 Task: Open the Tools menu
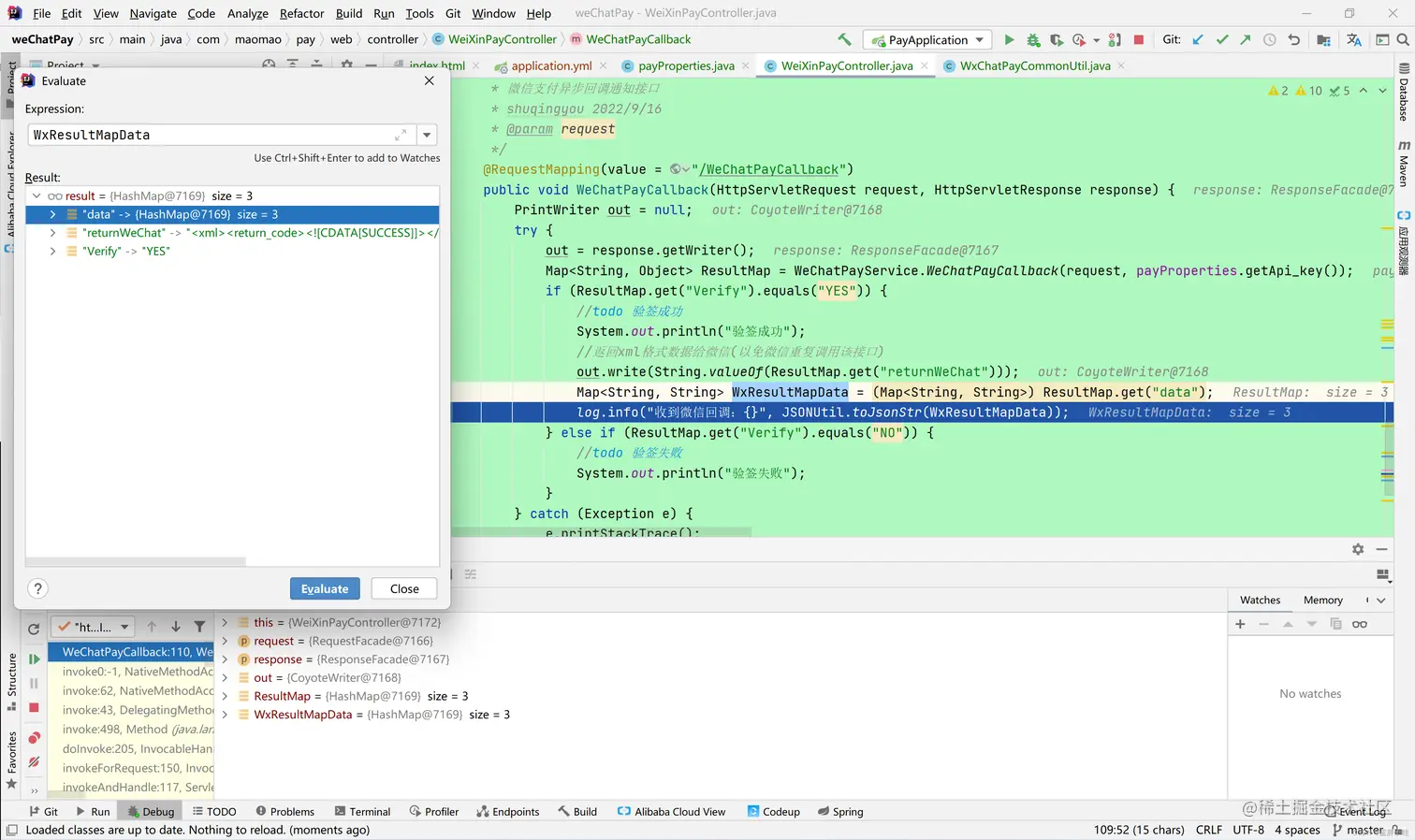pyautogui.click(x=419, y=13)
